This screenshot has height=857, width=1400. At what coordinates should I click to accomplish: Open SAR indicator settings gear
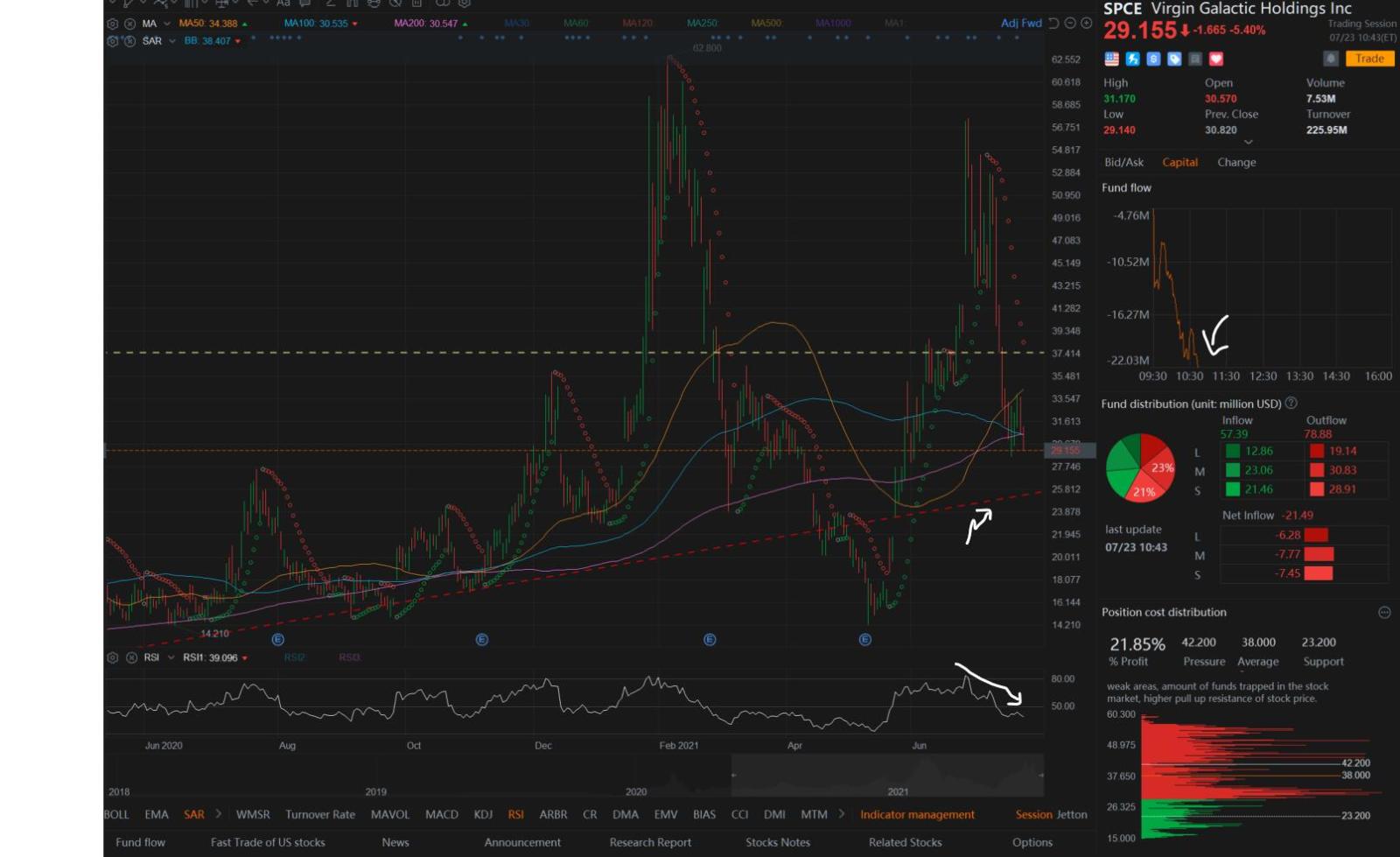click(x=112, y=41)
